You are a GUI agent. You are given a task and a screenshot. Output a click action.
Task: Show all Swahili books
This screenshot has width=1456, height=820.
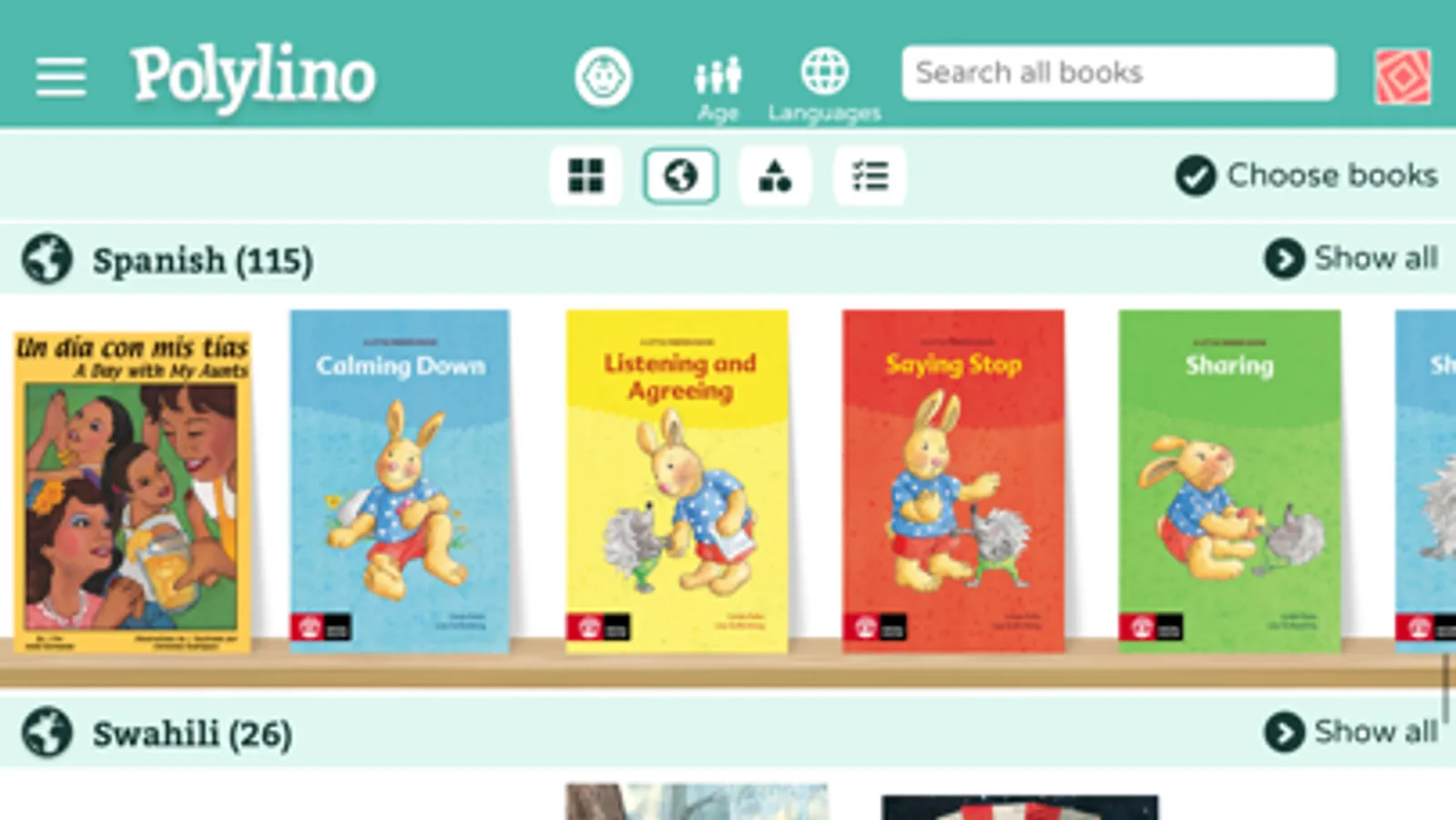pos(1350,732)
